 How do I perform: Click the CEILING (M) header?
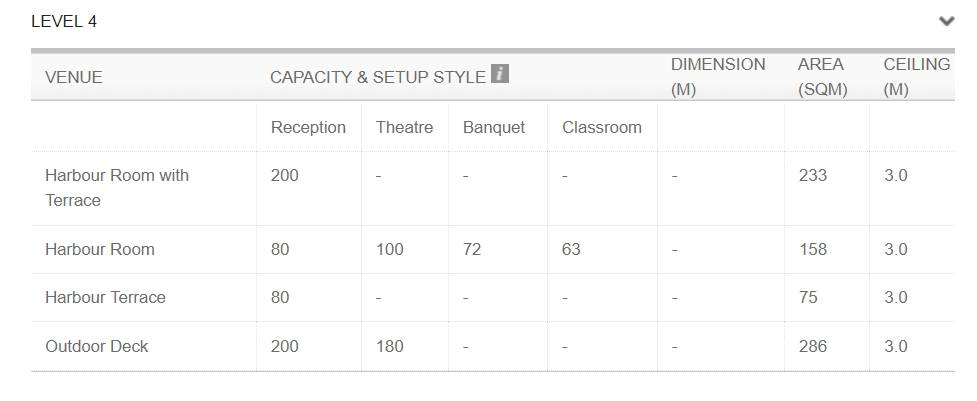[x=917, y=77]
